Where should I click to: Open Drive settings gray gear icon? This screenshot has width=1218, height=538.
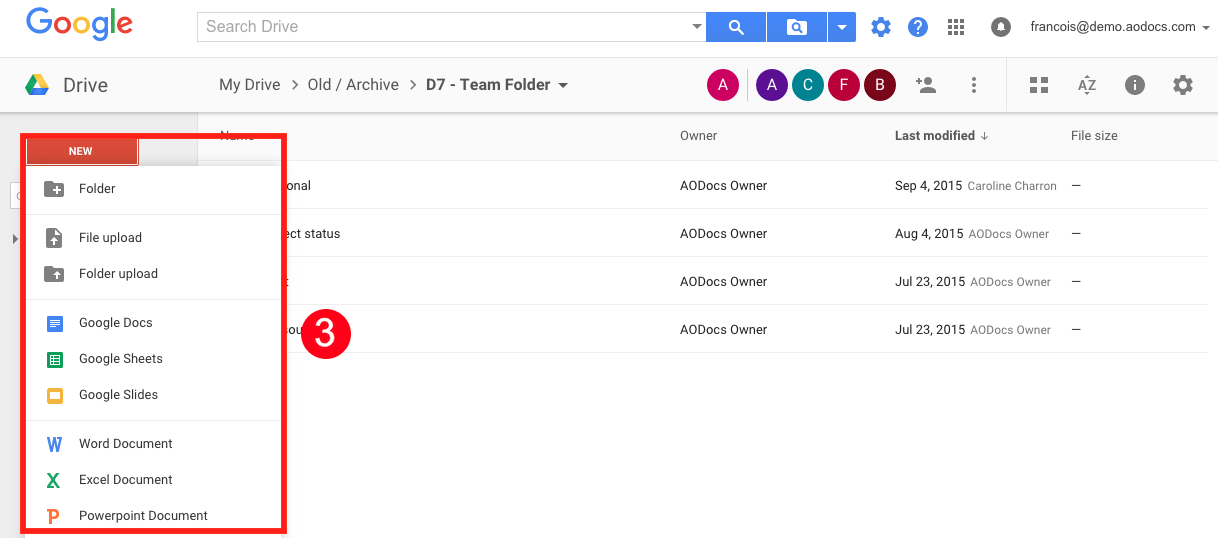[1183, 85]
